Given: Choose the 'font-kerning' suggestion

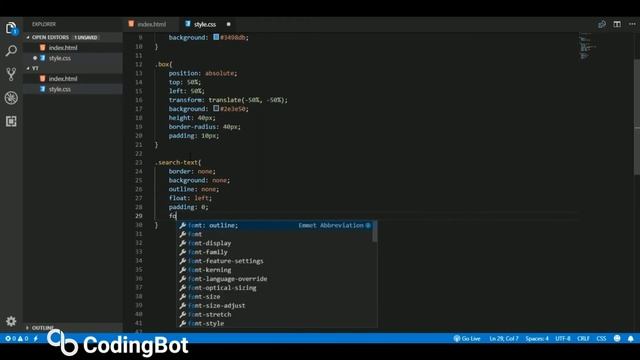Looking at the screenshot, I should click(275, 270).
